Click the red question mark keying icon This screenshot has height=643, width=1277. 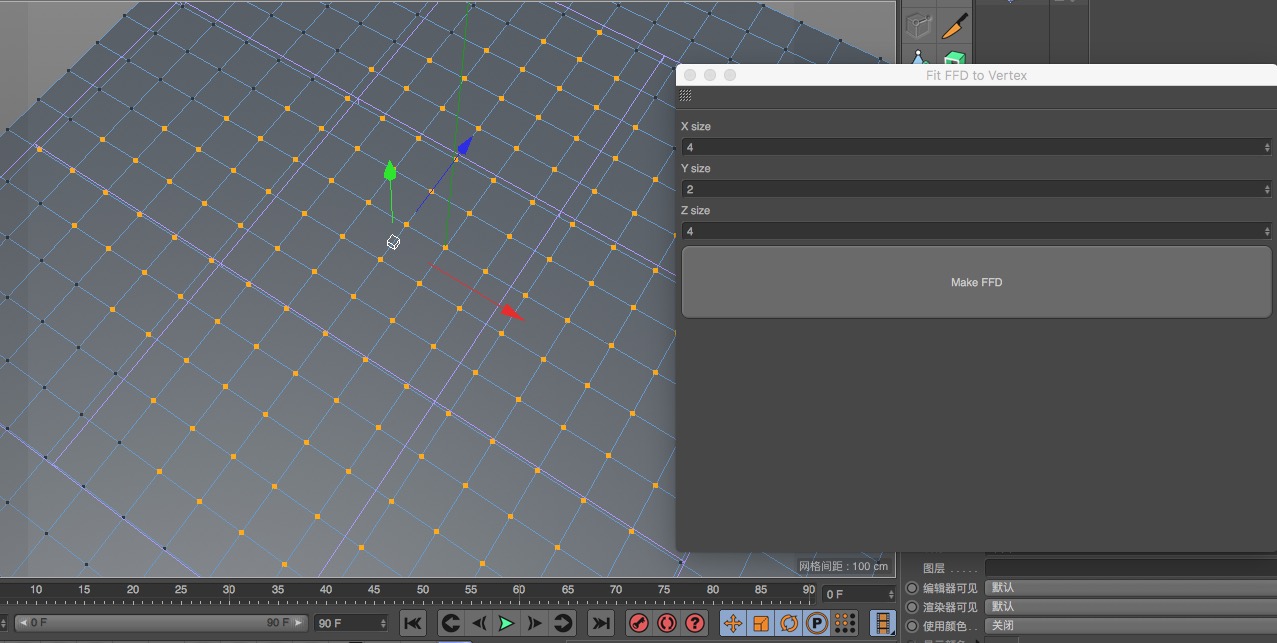point(694,623)
